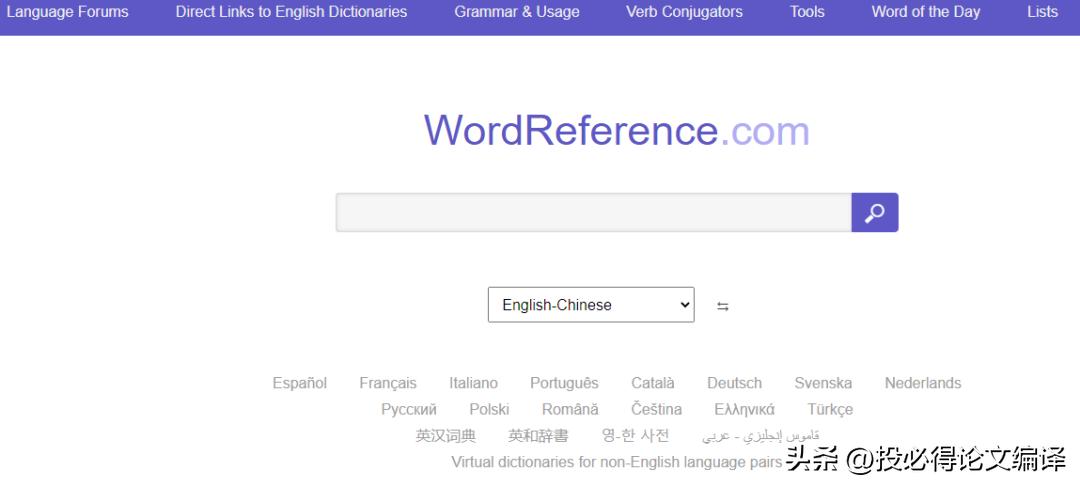Switch site language to Română

point(570,410)
